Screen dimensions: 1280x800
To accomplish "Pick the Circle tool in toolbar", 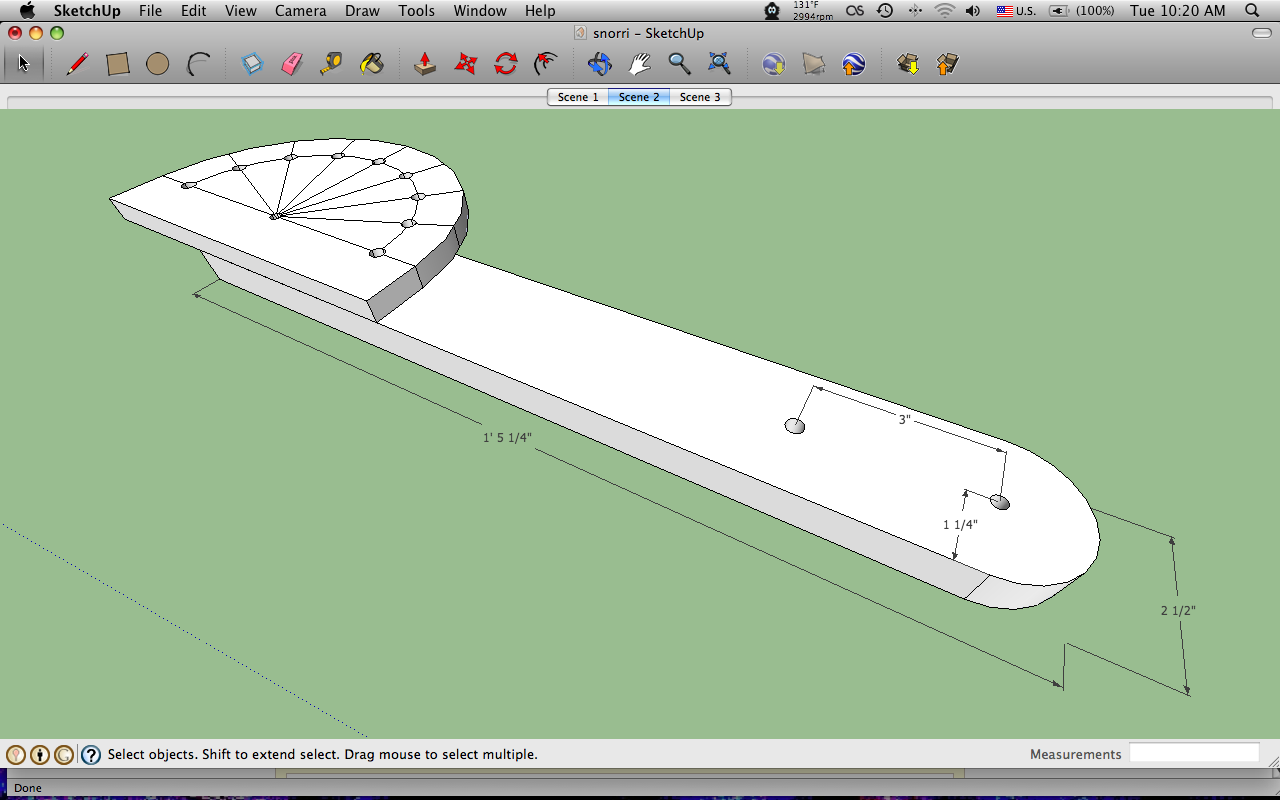I will [x=157, y=64].
